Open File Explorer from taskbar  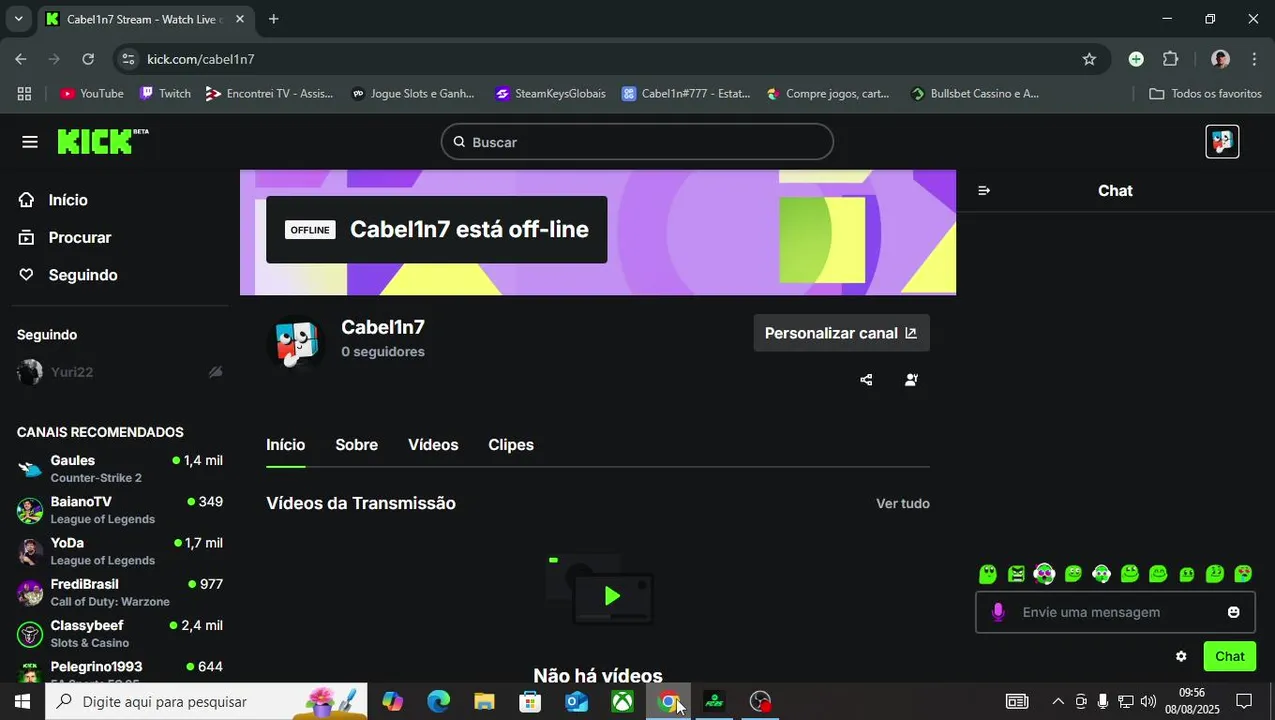[484, 702]
